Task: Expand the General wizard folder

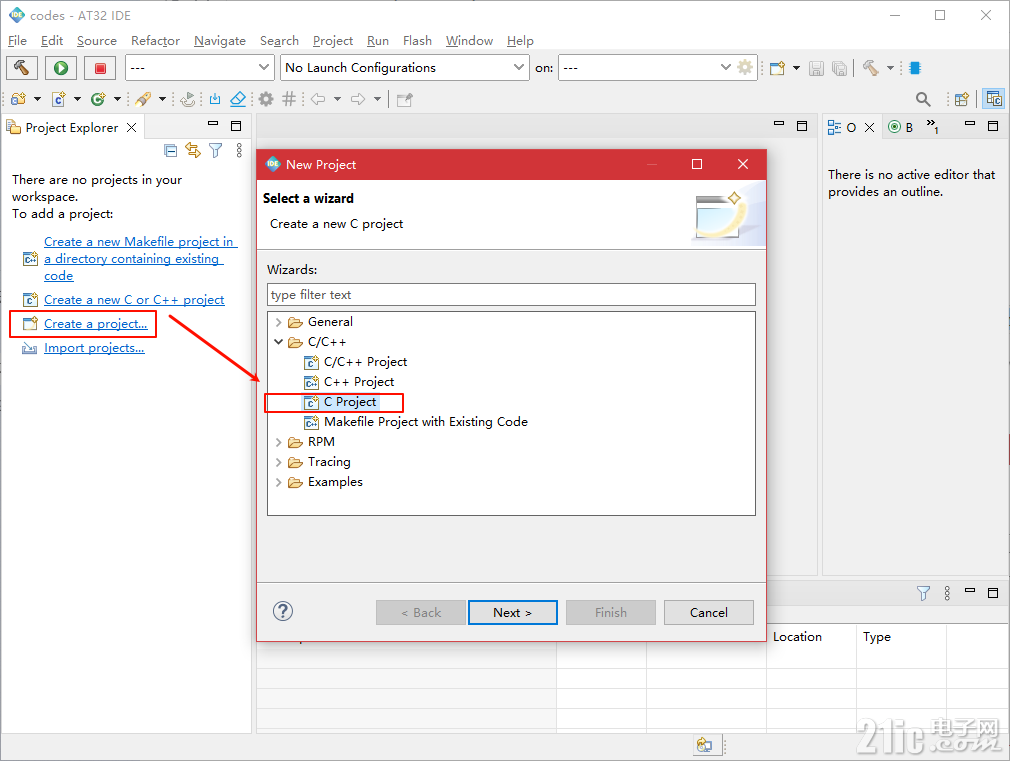Action: [x=278, y=322]
